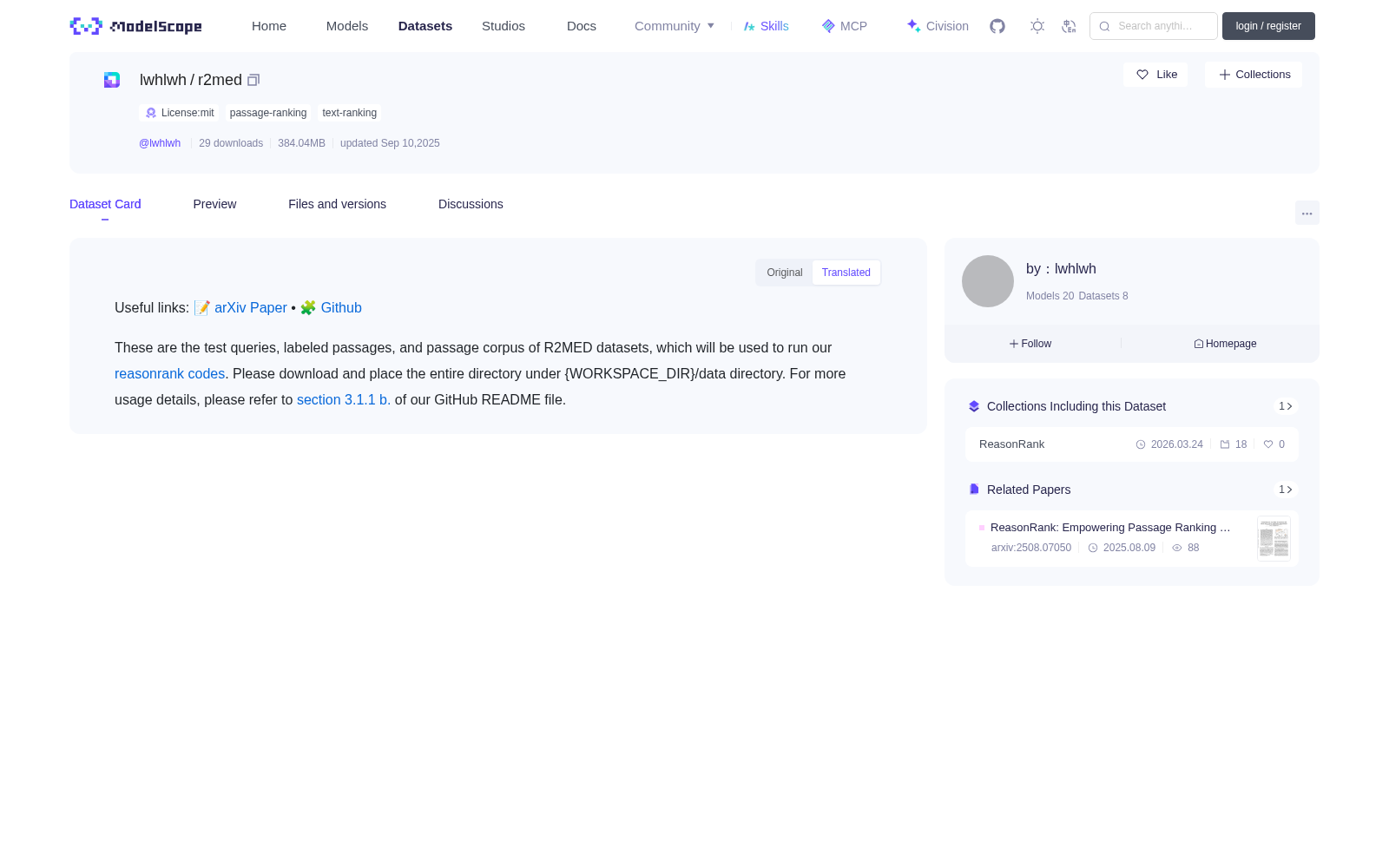1389x868 pixels.
Task: Click the 384.04MB size text
Action: 301,143
